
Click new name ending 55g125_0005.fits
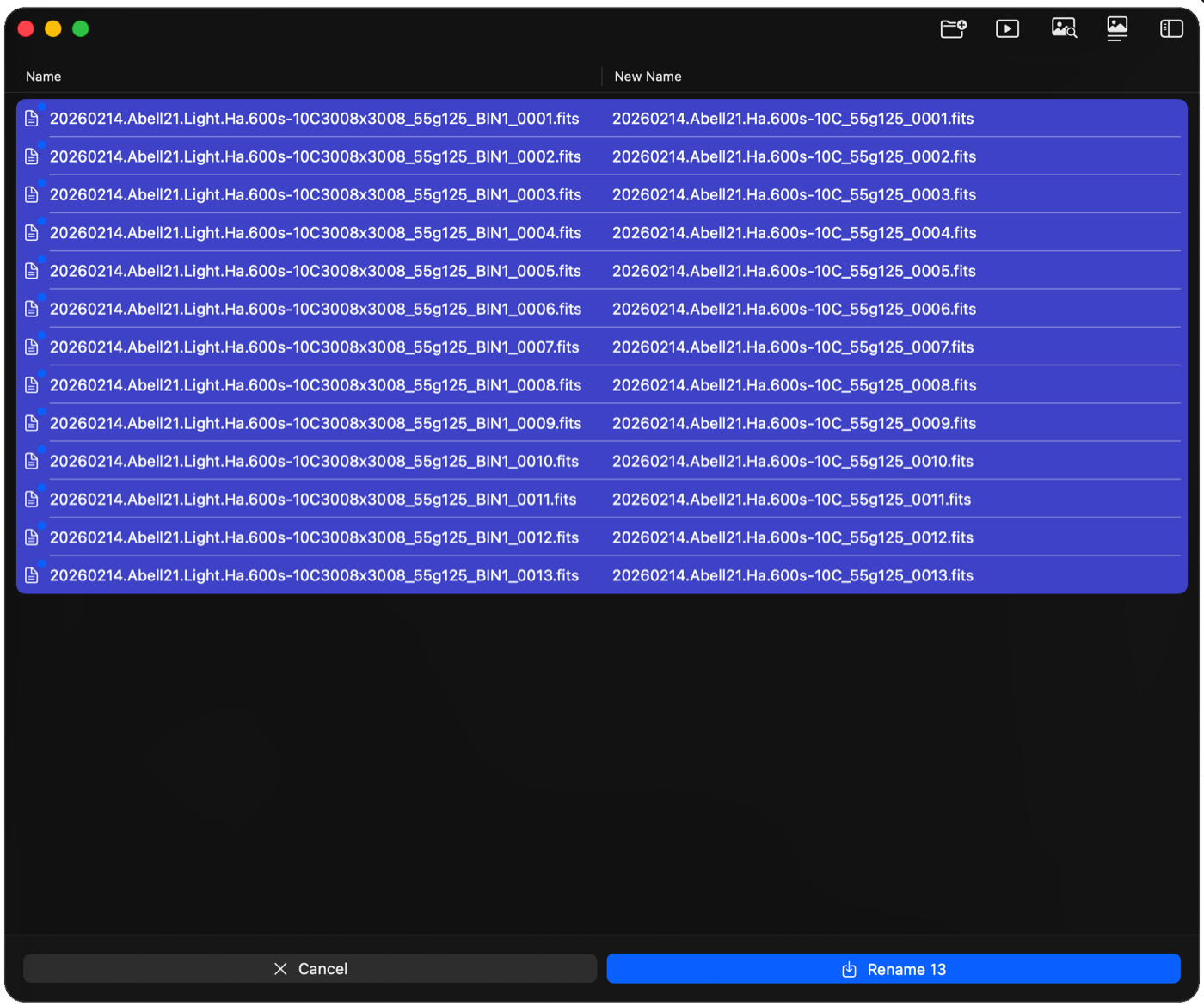[794, 271]
